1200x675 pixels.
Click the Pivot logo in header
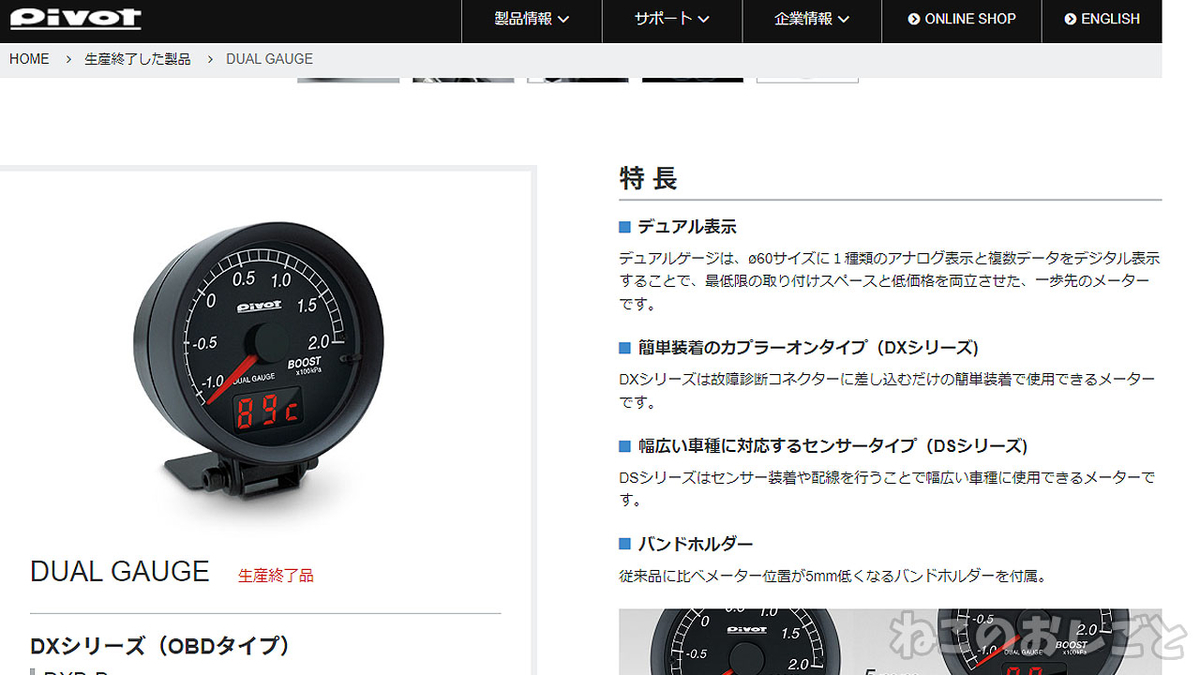[x=75, y=18]
